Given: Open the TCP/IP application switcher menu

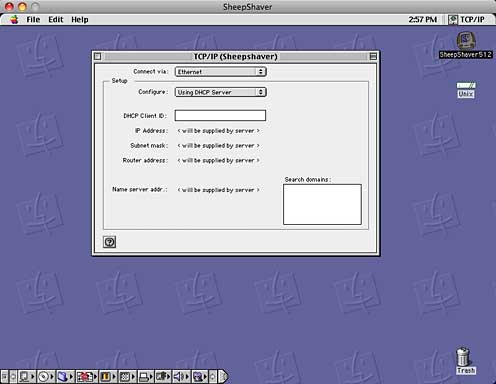Looking at the screenshot, I should click(x=466, y=20).
